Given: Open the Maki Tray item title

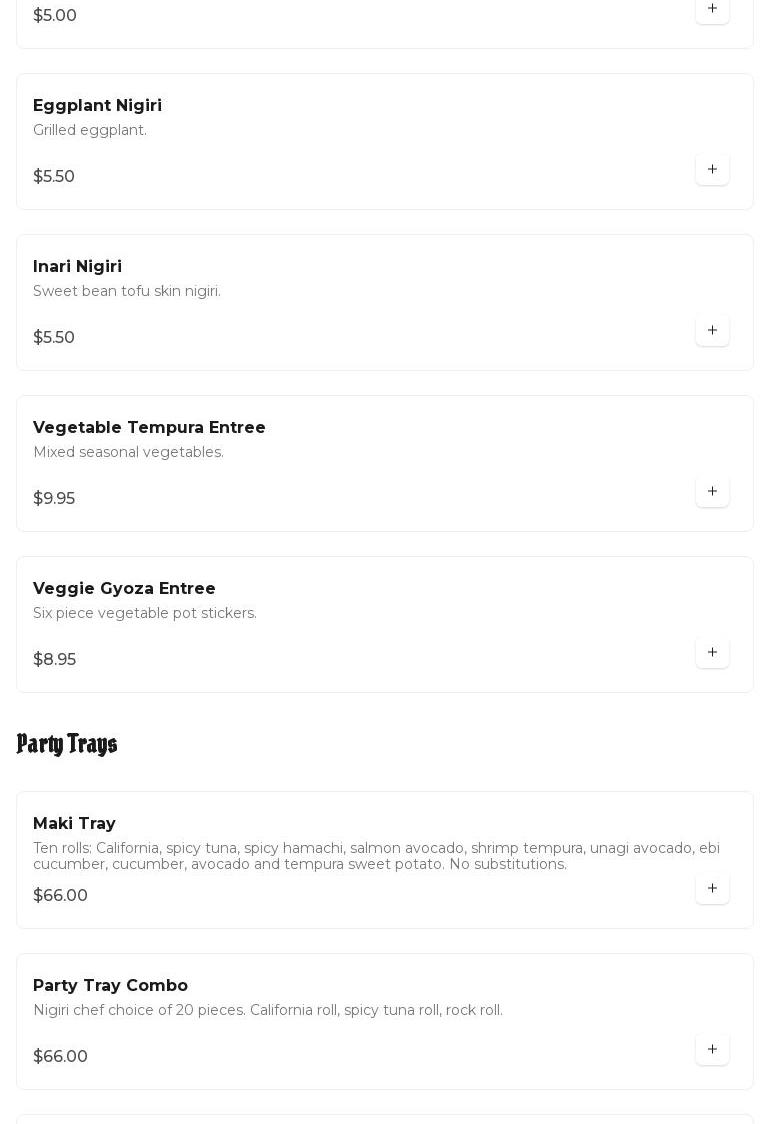Looking at the screenshot, I should [x=74, y=824].
